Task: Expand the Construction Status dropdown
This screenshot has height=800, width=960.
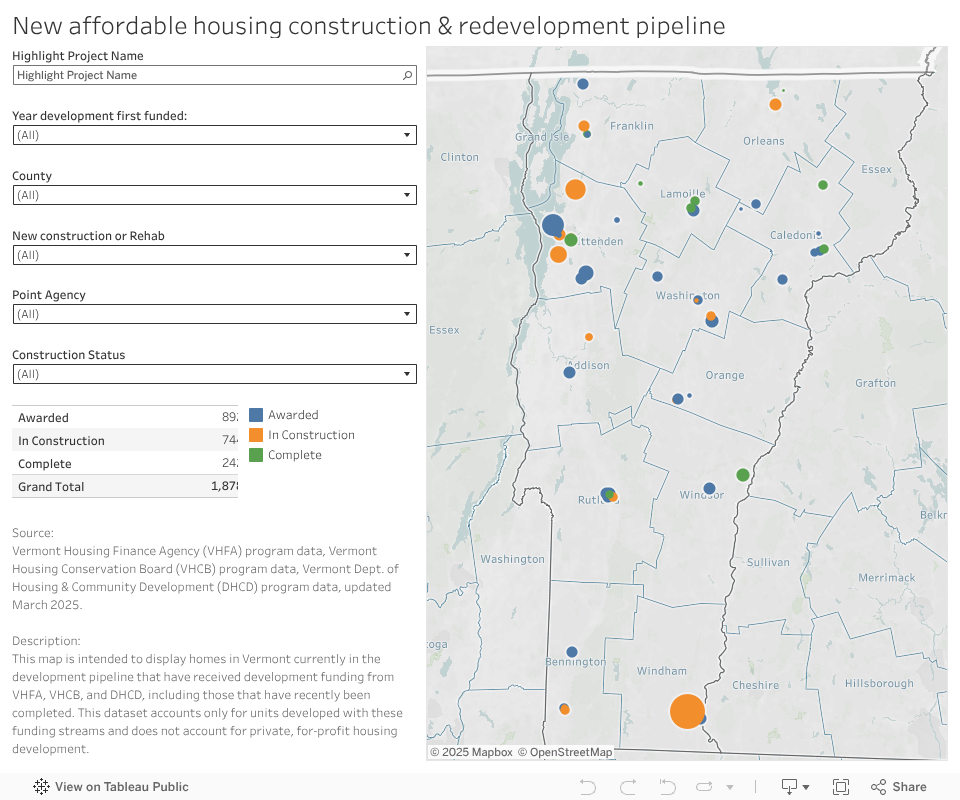Action: [x=407, y=374]
